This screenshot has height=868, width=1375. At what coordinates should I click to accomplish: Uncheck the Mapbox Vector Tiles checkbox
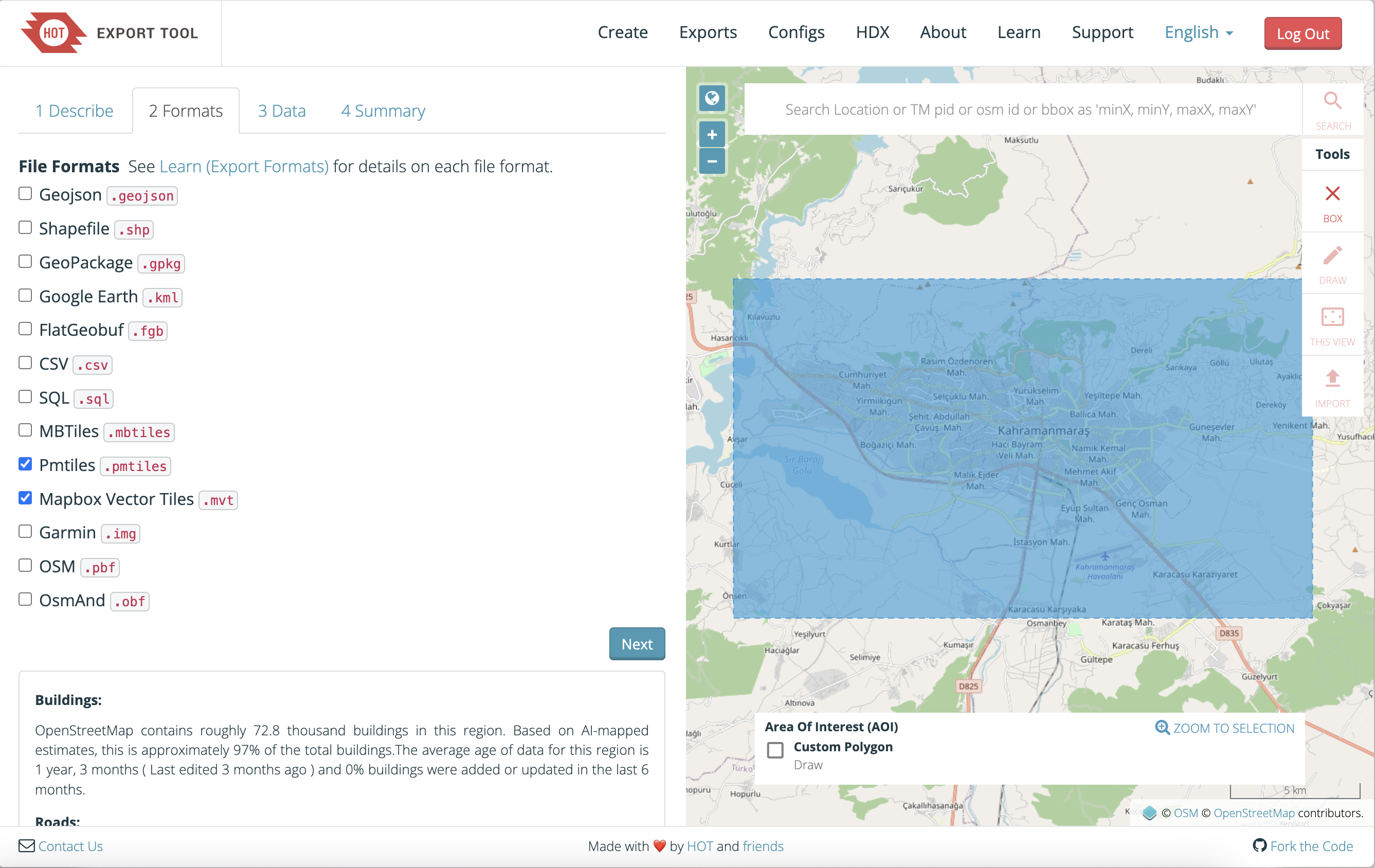25,498
